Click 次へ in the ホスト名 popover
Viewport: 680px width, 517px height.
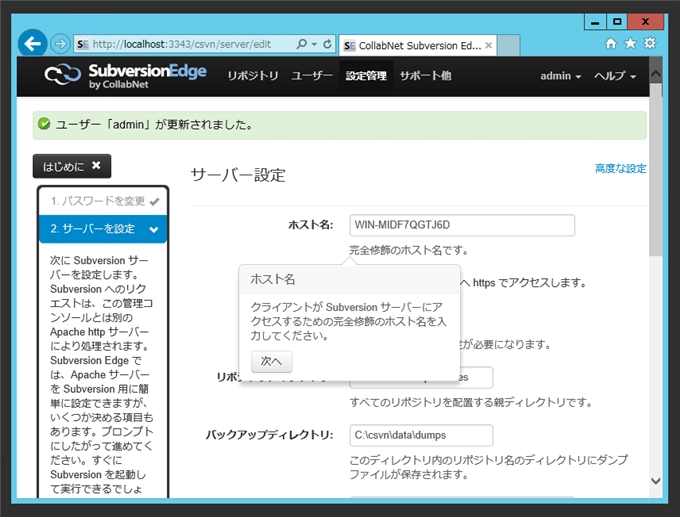click(x=271, y=361)
